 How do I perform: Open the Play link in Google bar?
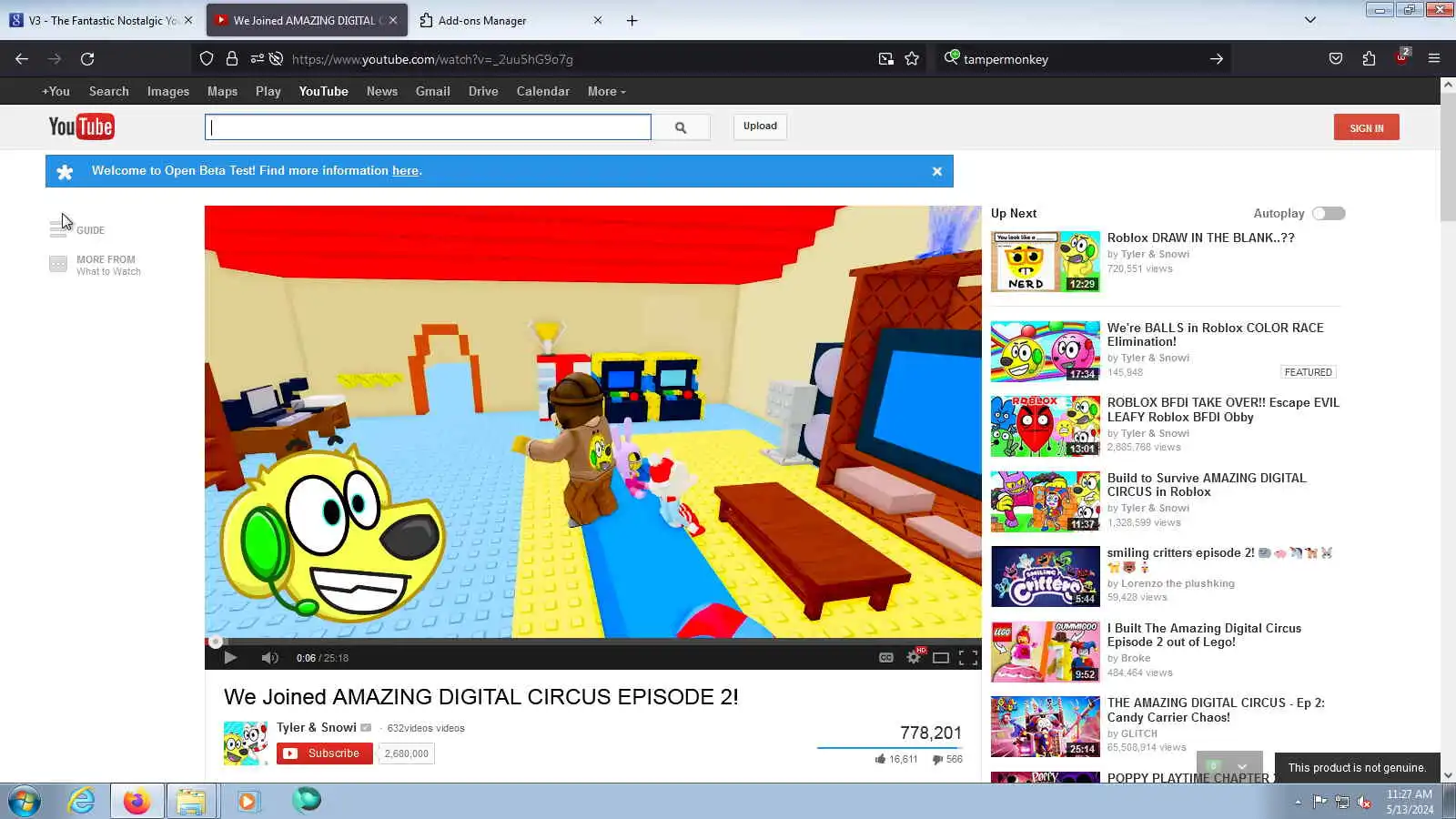(x=268, y=91)
